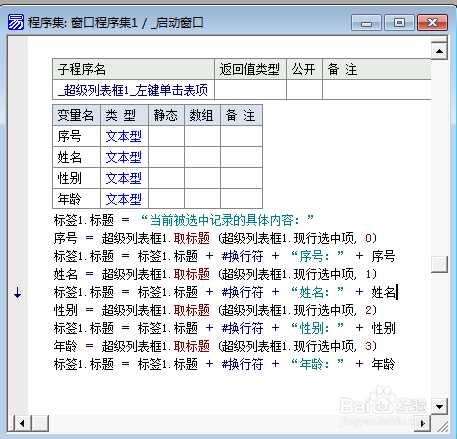Toggle the 静态 cell for variable 姓名

point(166,157)
